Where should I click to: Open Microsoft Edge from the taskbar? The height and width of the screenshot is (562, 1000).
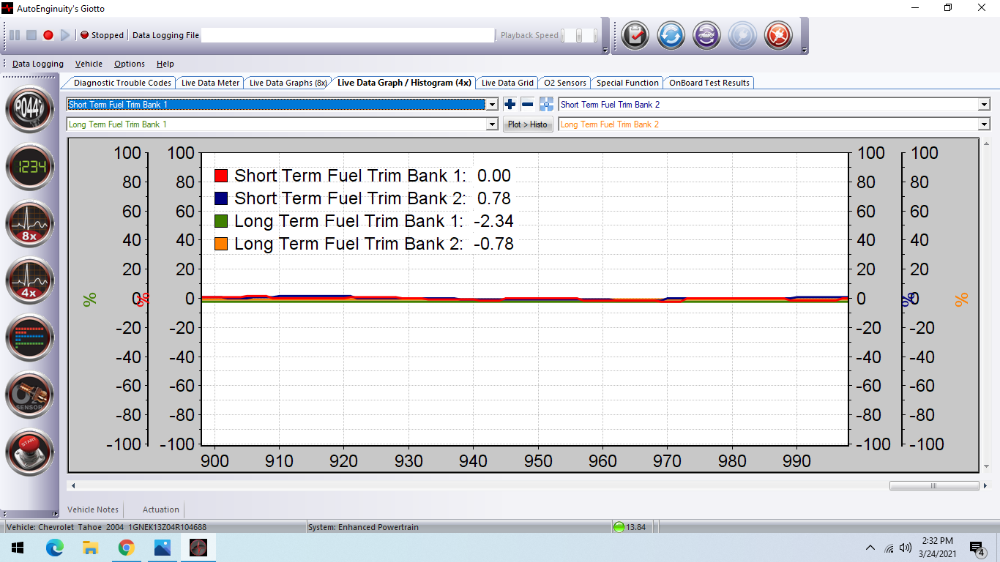pos(54,547)
